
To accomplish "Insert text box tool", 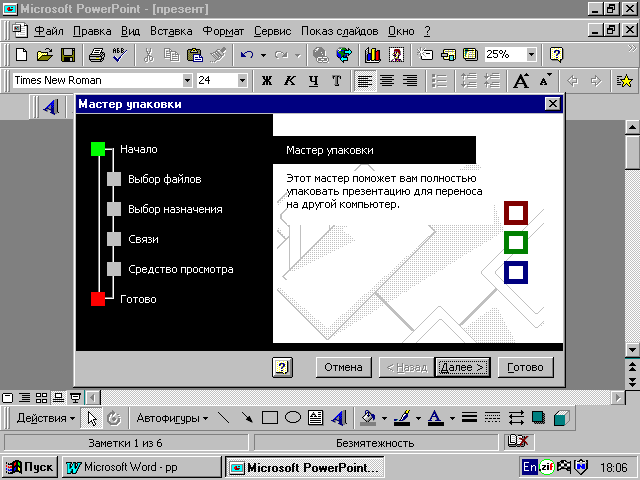I will point(316,418).
